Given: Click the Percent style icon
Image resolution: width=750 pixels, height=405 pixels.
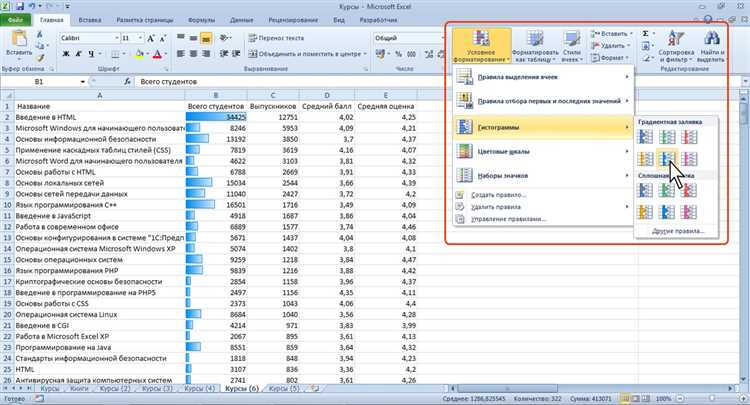Looking at the screenshot, I should click(398, 54).
